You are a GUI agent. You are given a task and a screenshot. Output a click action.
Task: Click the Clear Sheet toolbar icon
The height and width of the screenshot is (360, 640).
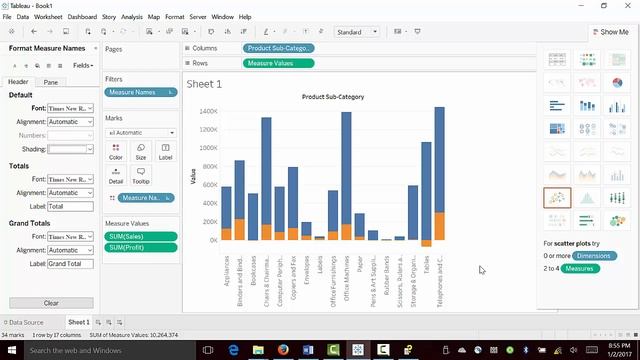point(185,31)
